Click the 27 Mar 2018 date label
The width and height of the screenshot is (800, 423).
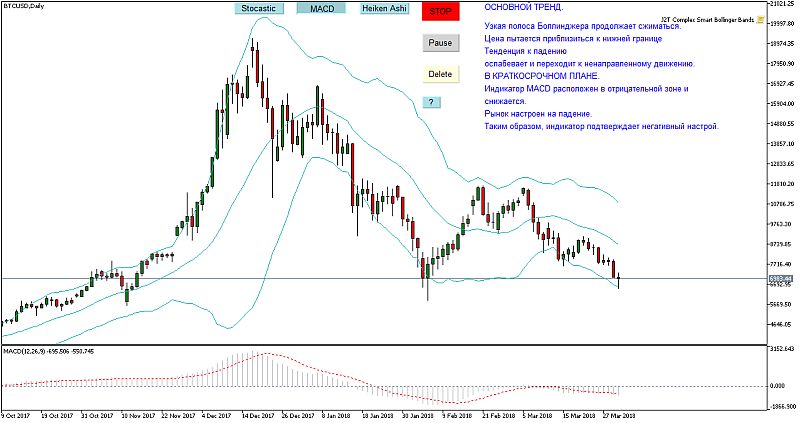[618, 416]
